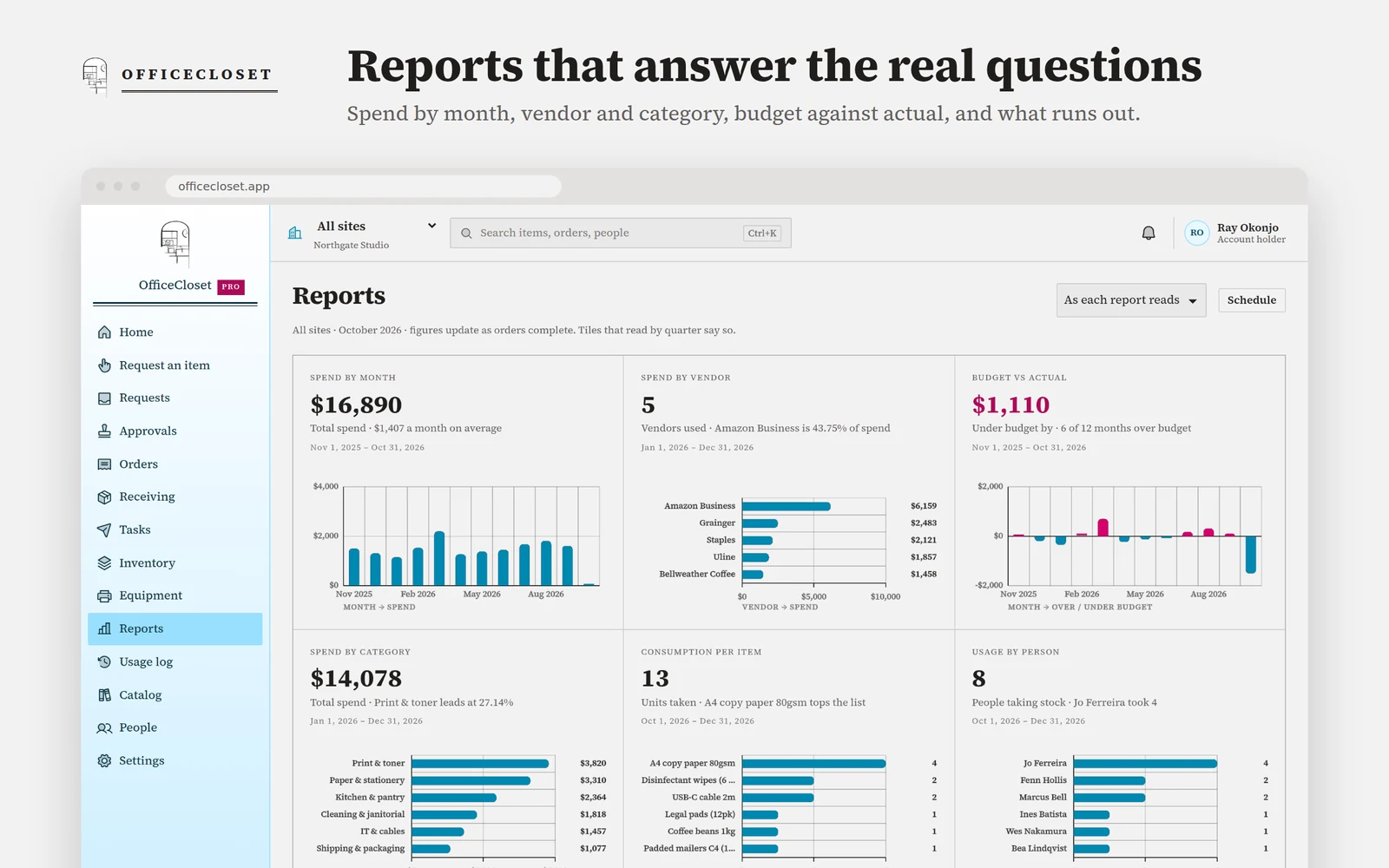This screenshot has width=1389, height=868.
Task: Click the $1,110 under budget figure
Action: [1010, 405]
